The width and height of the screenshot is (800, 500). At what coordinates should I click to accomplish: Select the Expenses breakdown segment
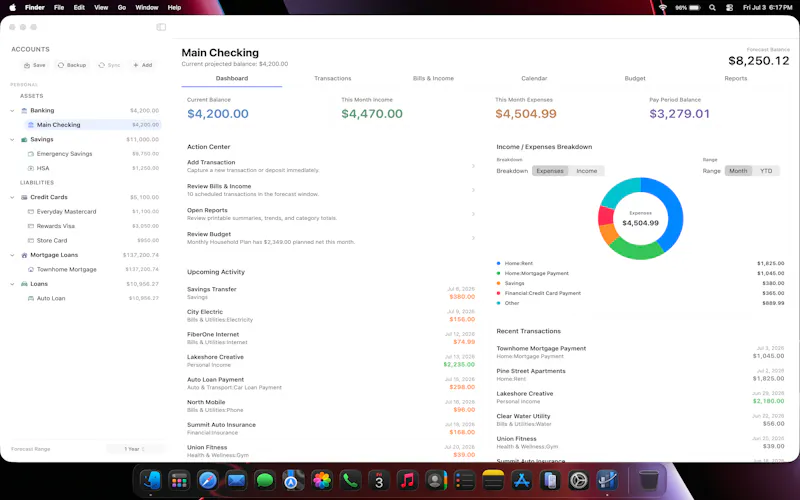550,171
